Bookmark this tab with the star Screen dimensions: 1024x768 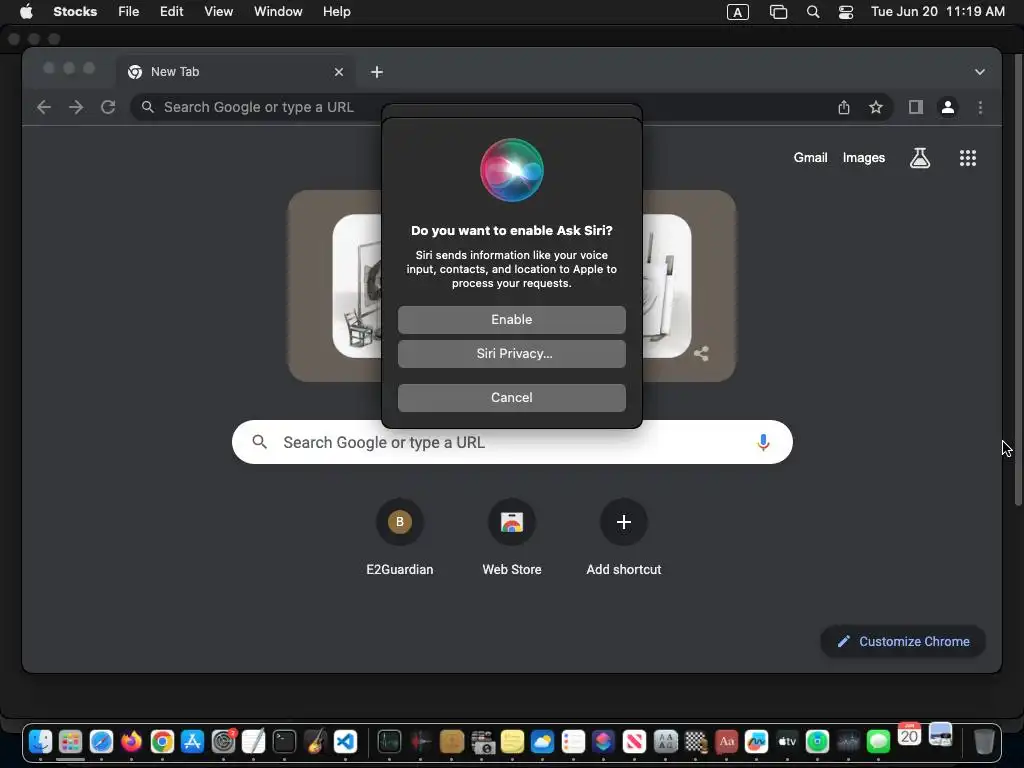click(x=876, y=107)
